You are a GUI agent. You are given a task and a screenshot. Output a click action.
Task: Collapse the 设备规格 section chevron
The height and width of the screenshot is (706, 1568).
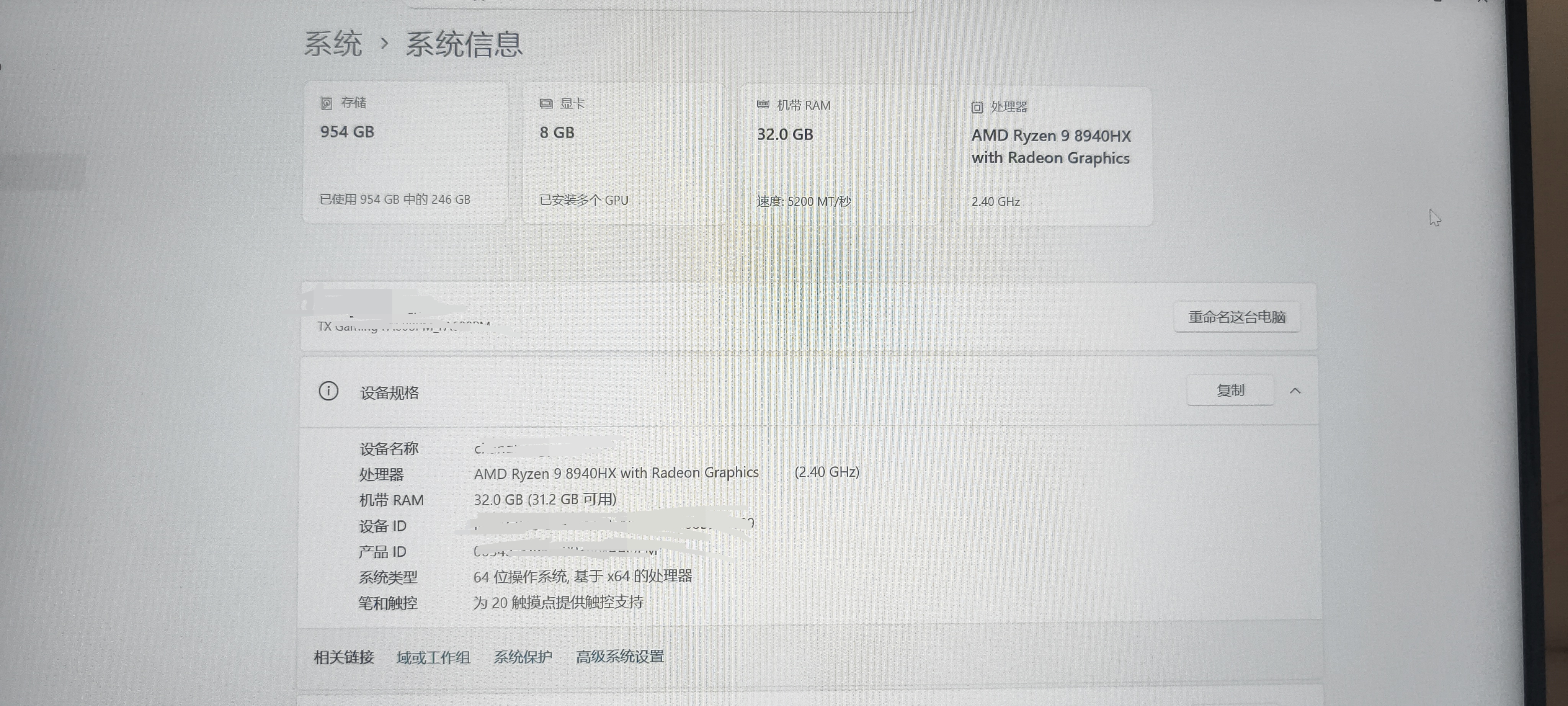pos(1295,391)
